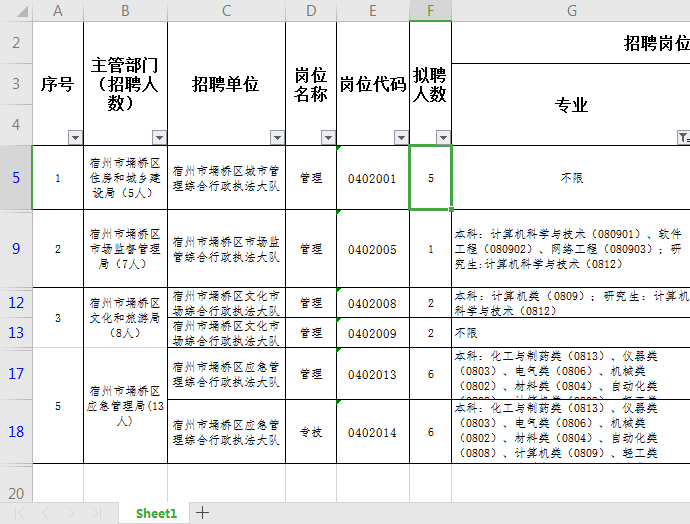Viewport: 690px width, 524px height.
Task: Click the add new sheet plus button
Action: (x=202, y=513)
